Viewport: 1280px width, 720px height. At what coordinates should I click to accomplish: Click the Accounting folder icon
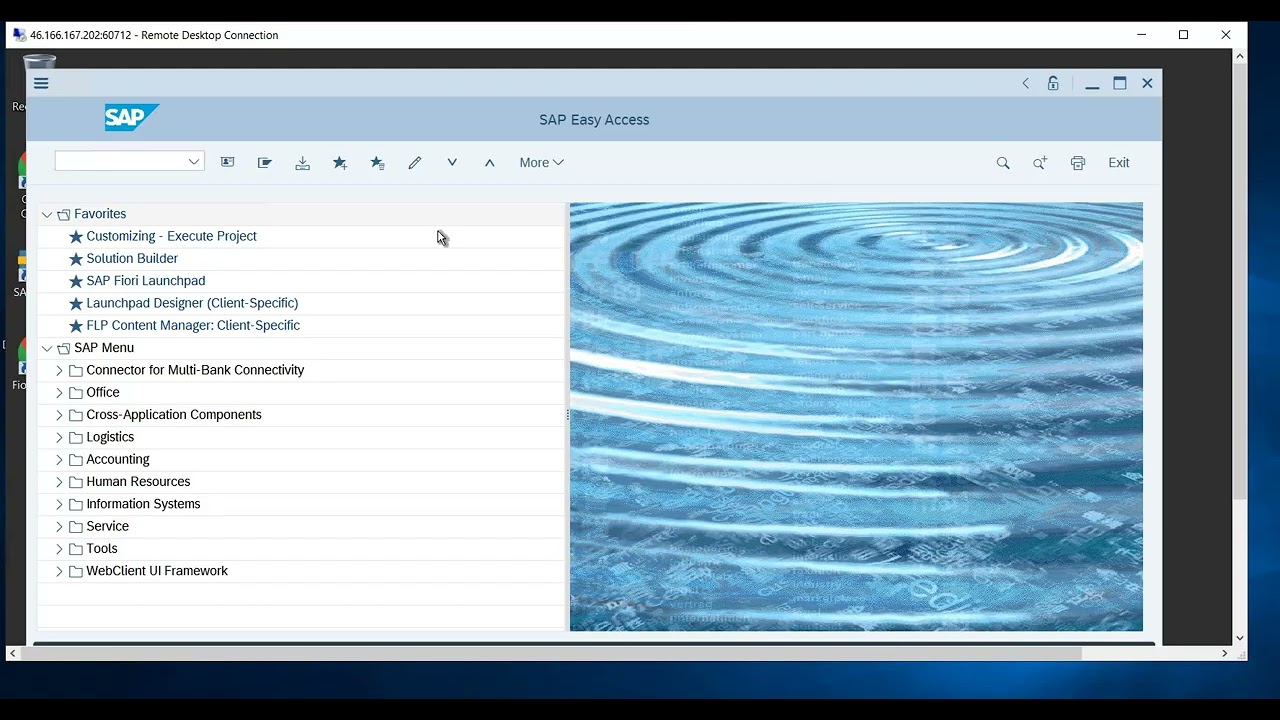pos(76,460)
